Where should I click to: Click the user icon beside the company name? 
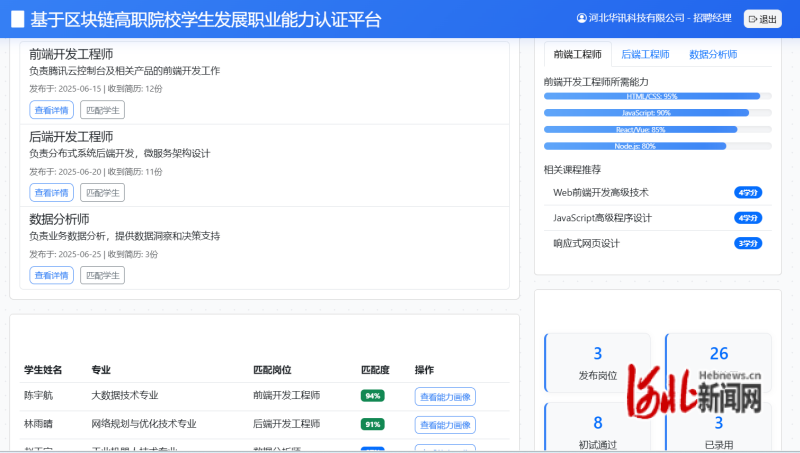[x=582, y=18]
